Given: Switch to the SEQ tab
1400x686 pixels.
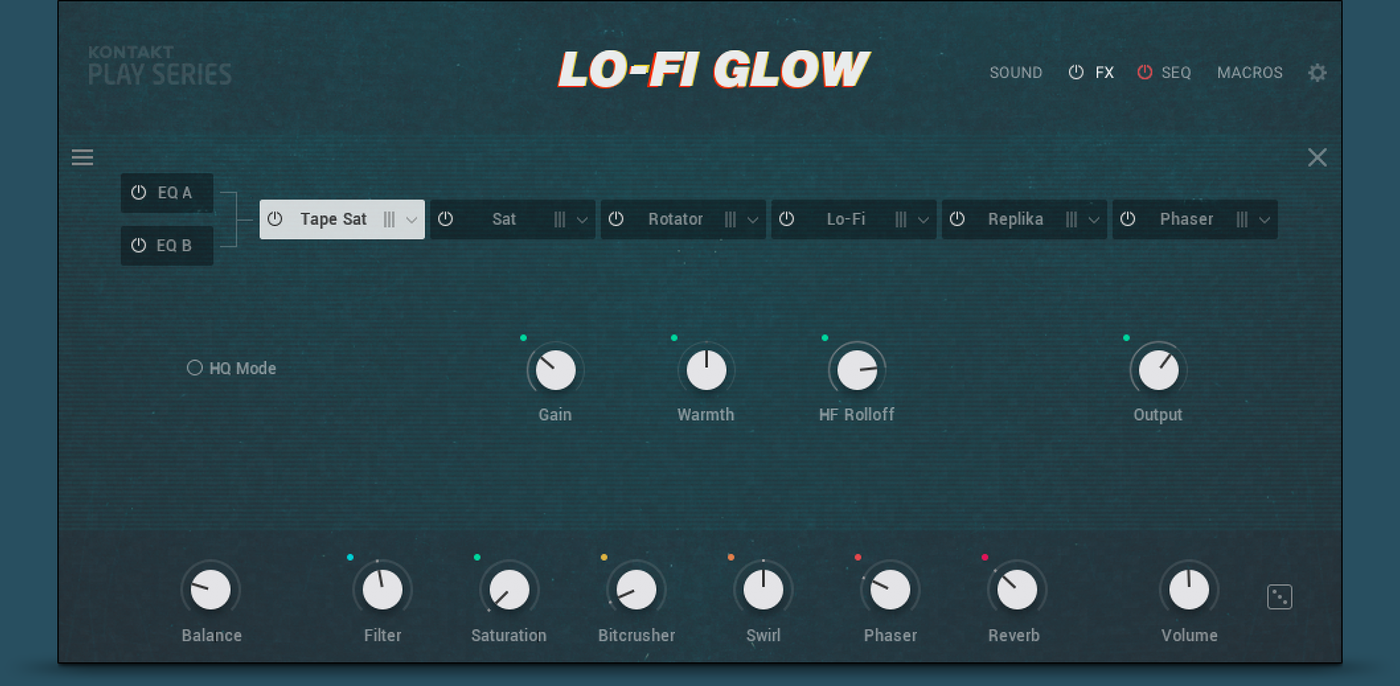Looking at the screenshot, I should click(x=1176, y=73).
